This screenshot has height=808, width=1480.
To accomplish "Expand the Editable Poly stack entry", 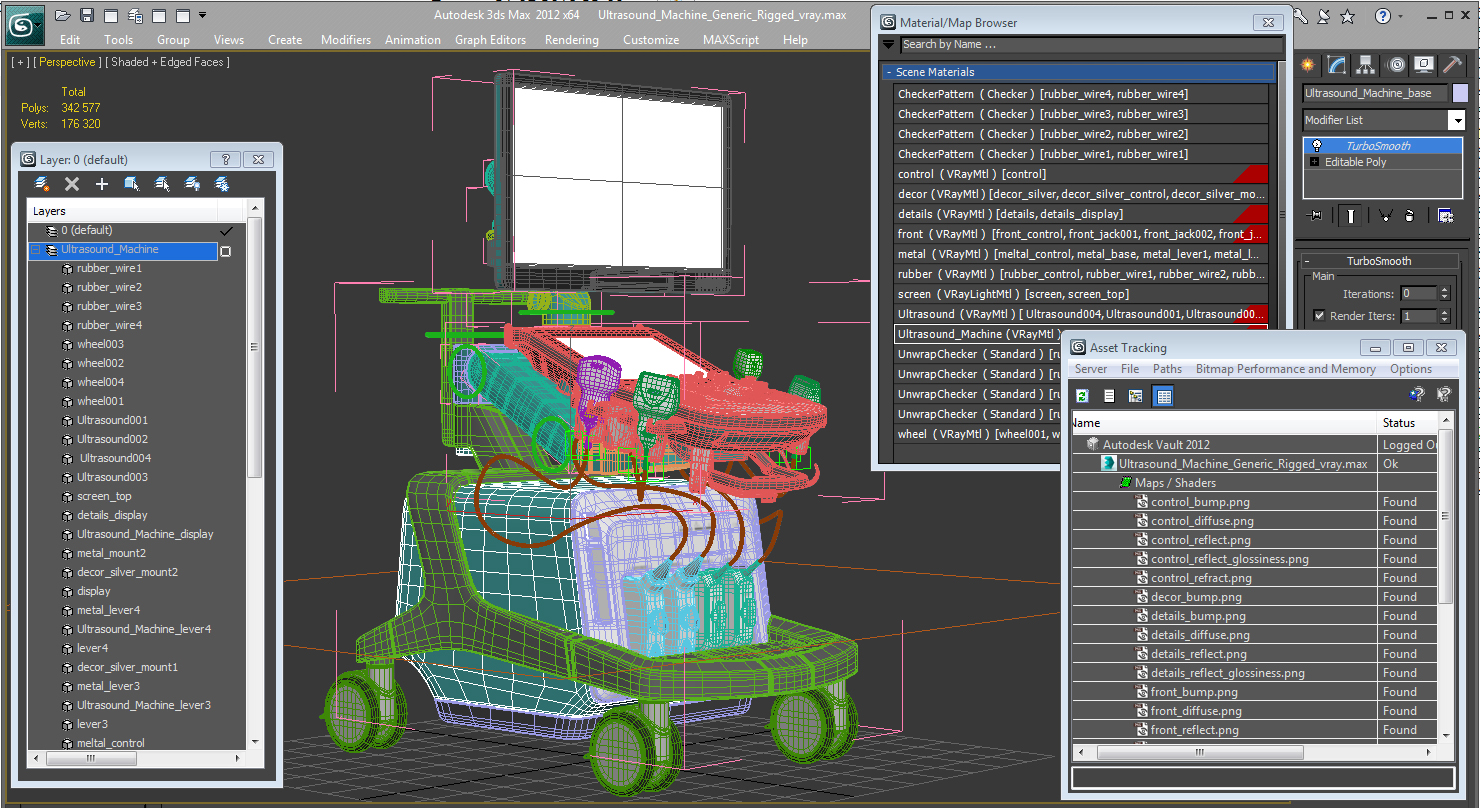I will pos(1314,162).
